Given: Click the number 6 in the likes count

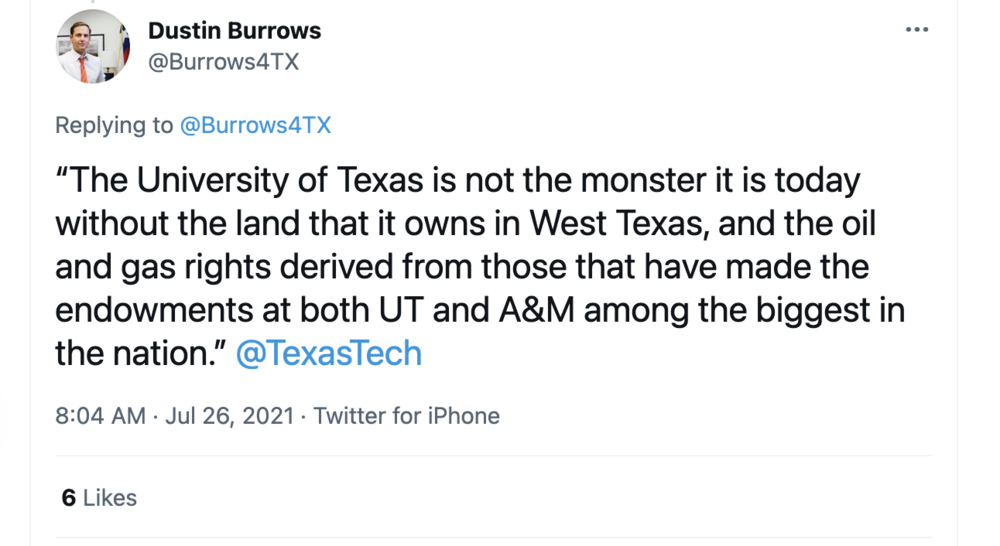Looking at the screenshot, I should pos(68,498).
